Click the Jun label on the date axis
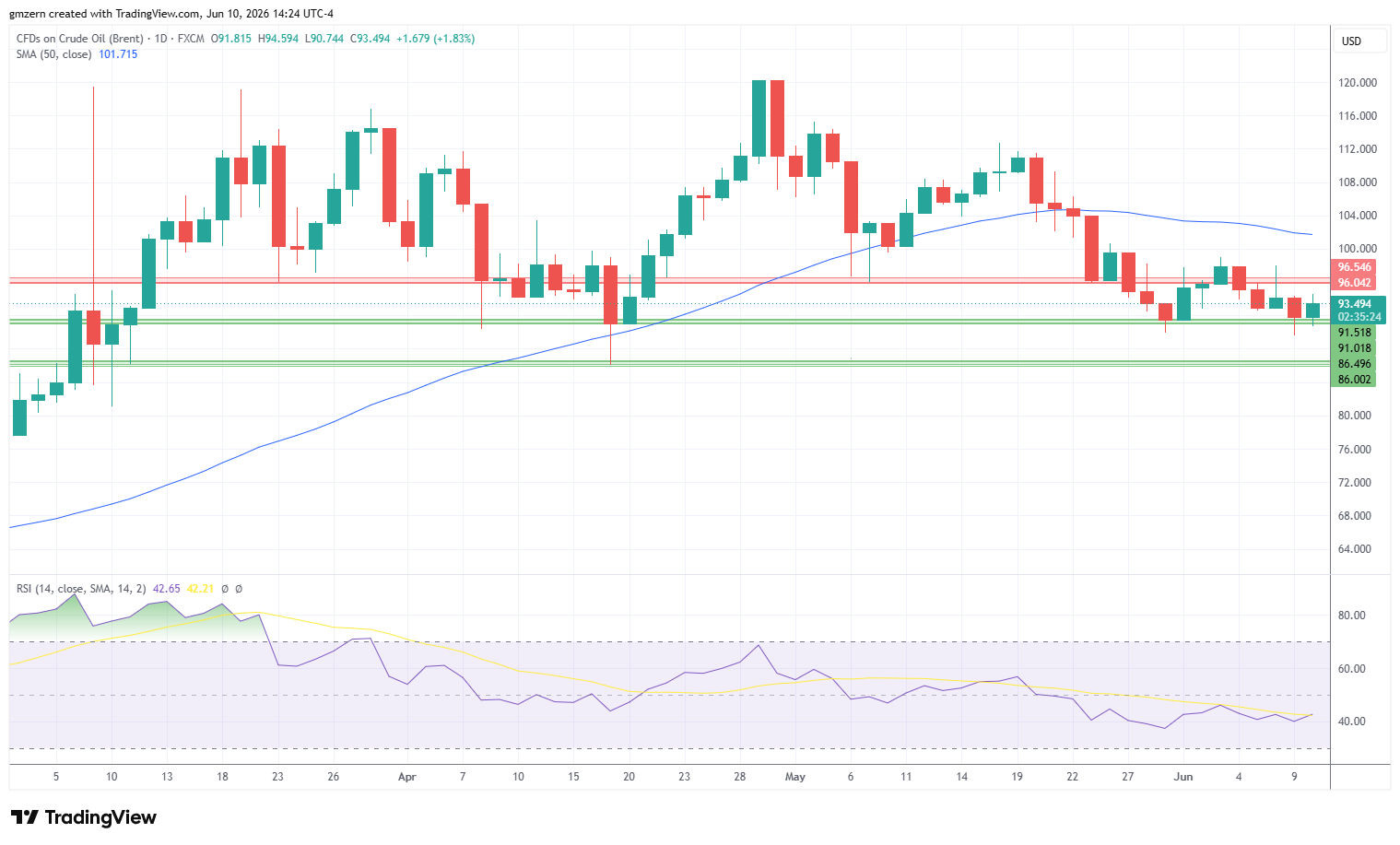 pyautogui.click(x=1183, y=777)
